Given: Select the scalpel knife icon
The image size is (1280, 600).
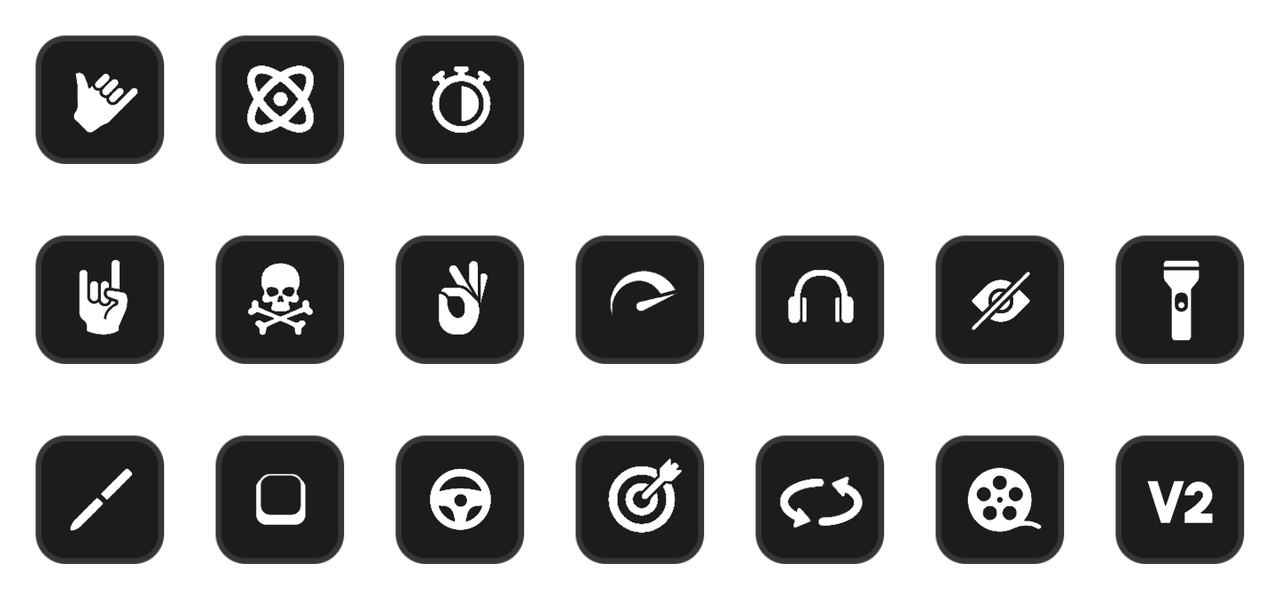Looking at the screenshot, I should [x=100, y=500].
